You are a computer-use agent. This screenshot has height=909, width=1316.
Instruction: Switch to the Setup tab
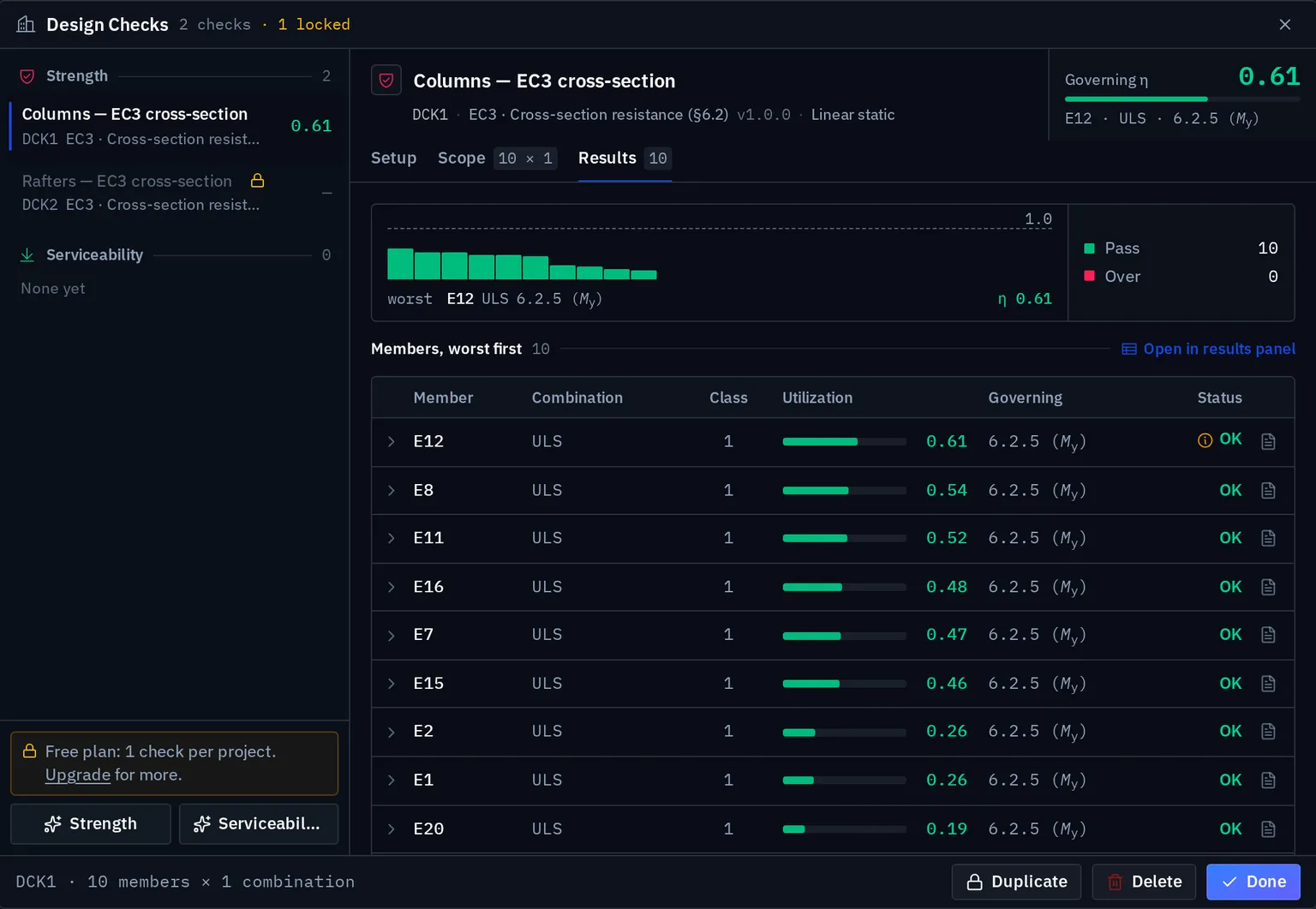coord(393,158)
